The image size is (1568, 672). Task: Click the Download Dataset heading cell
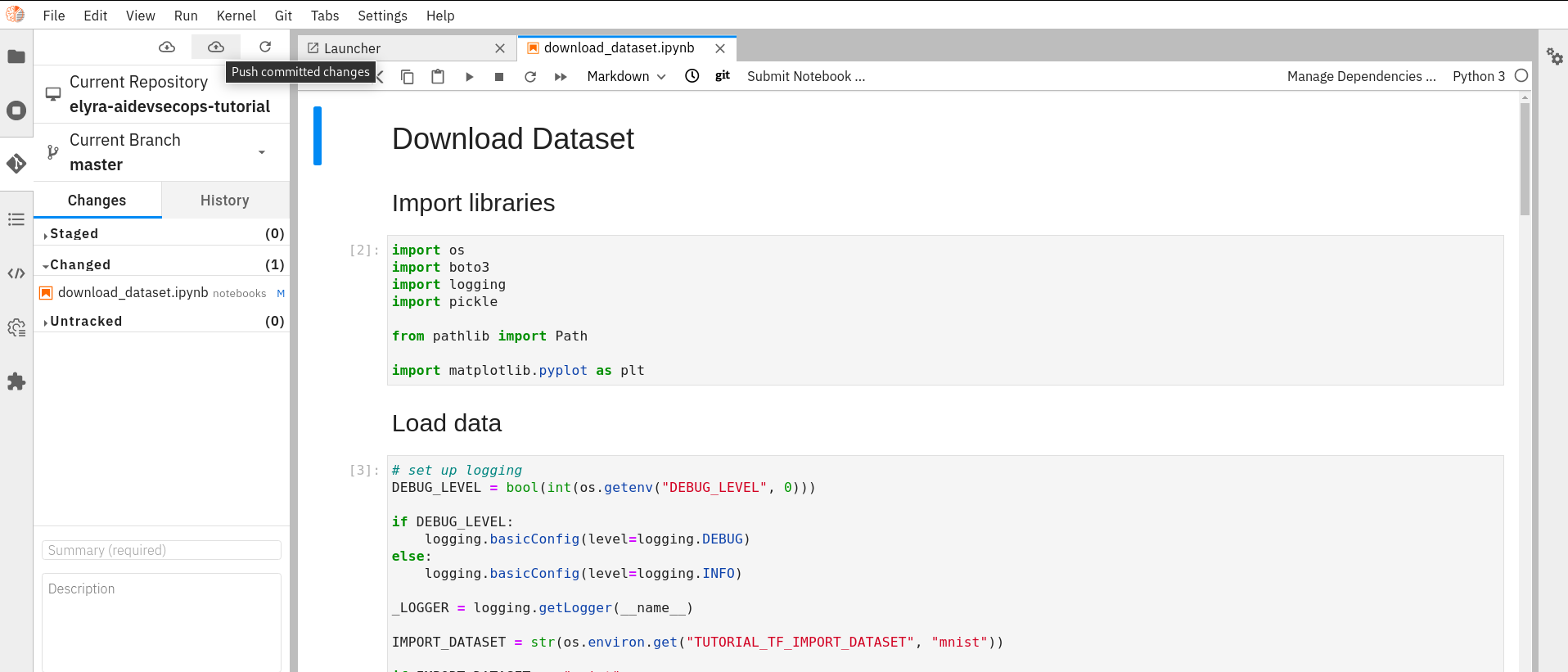click(x=513, y=139)
